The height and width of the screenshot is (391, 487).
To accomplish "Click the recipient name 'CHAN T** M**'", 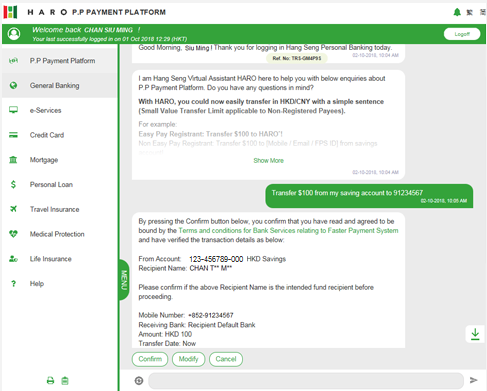I will [211, 268].
